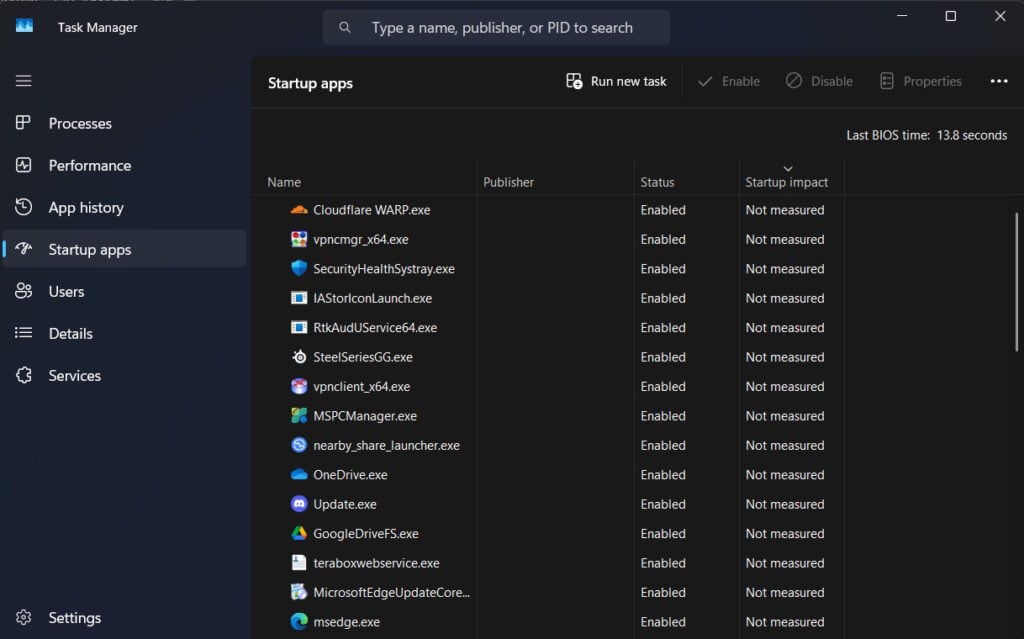Switch to the Processes page

point(80,124)
